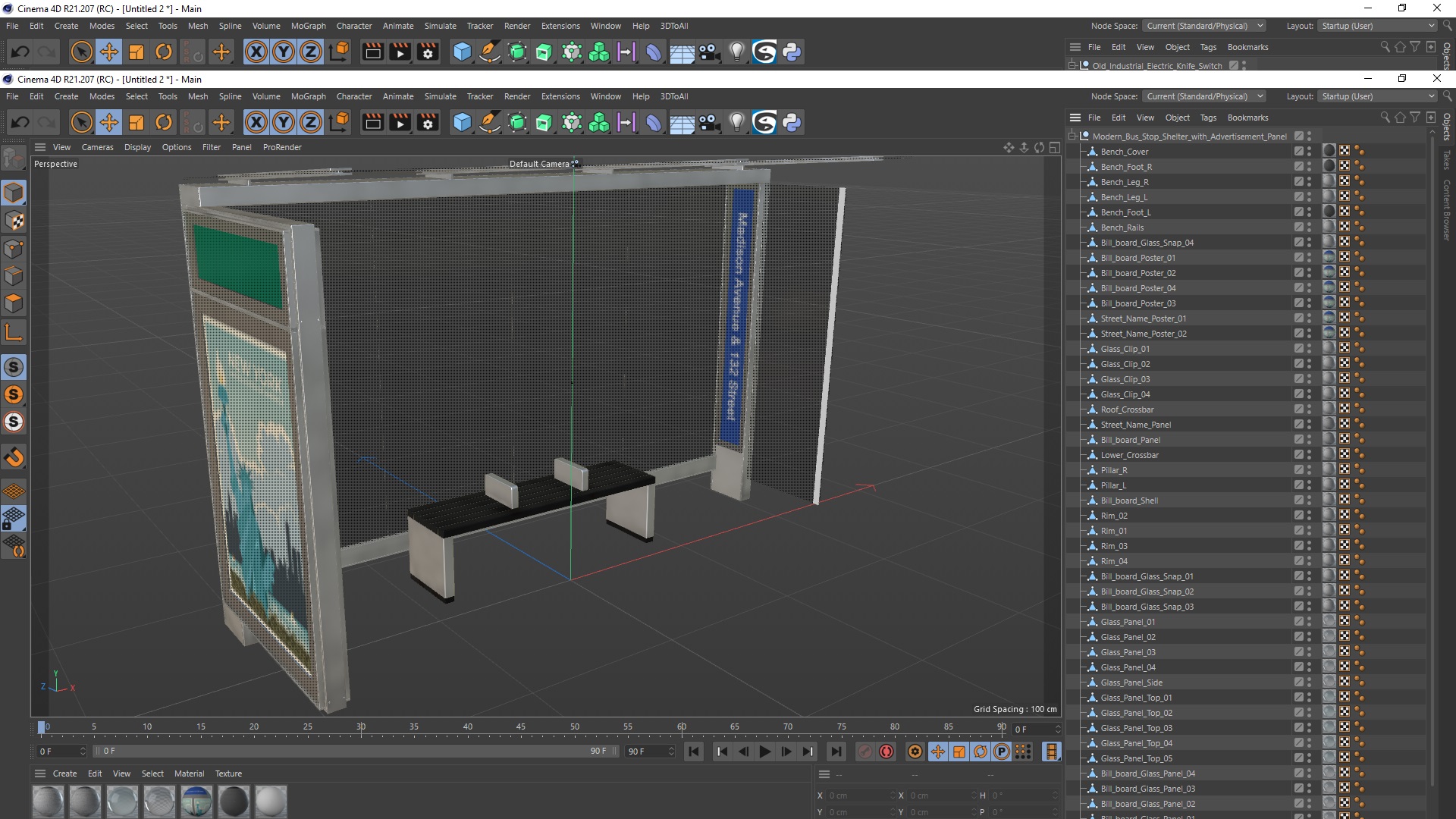Viewport: 1456px width, 819px height.
Task: Click the Undo arrow in the front window toolbar
Action: (x=20, y=122)
